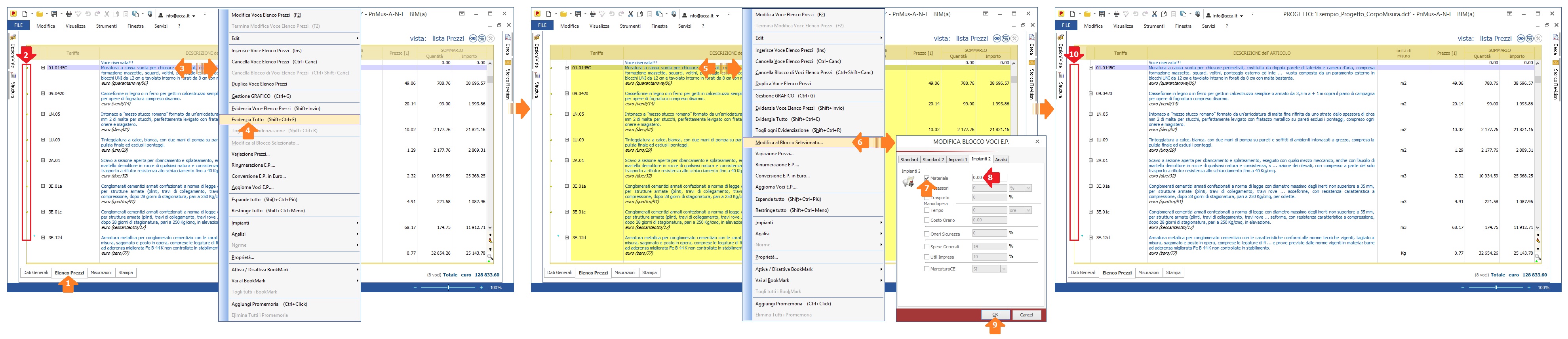Image resolution: width=1568 pixels, height=339 pixels.
Task: Click eye view icon beside lista Prezzi, right window
Action: point(1520,38)
